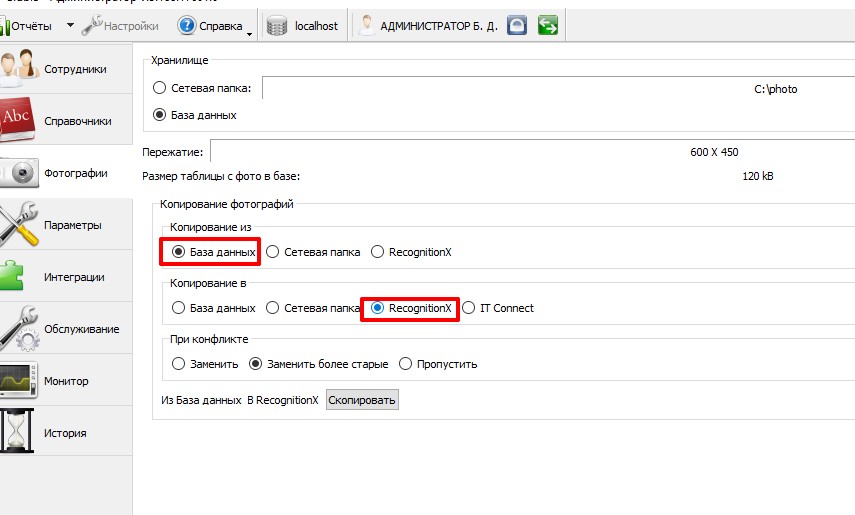Expand the Отчёты dropdown arrow

(x=70, y=25)
